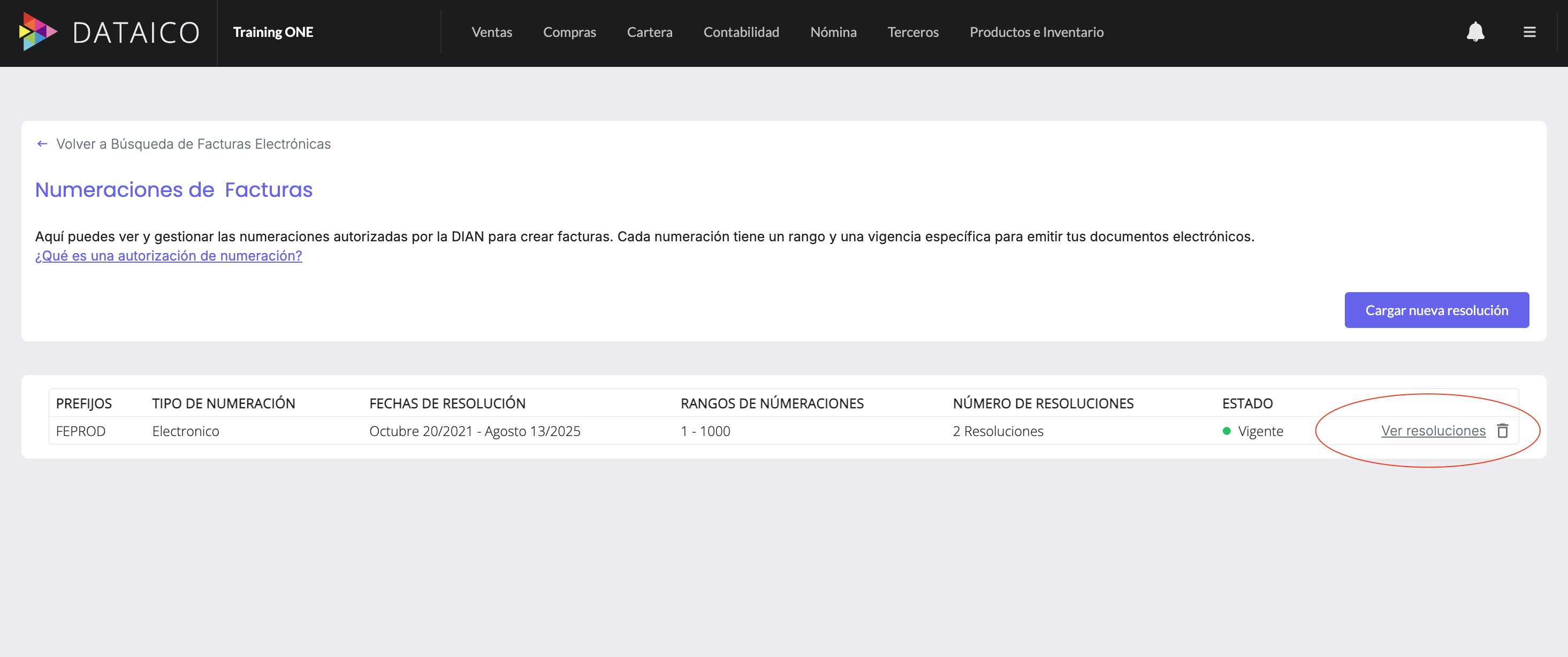Screen dimensions: 1568x657
Task: Open Productos e Inventario menu
Action: (x=1036, y=32)
